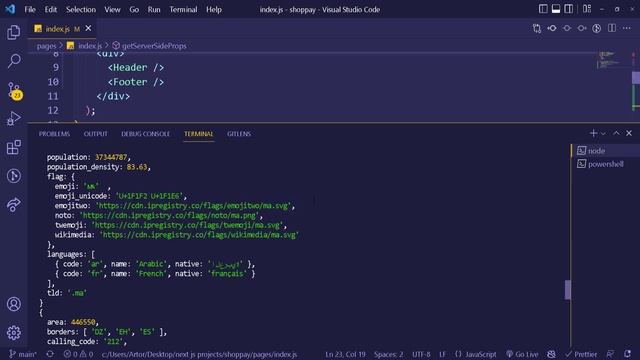
Task: Click the split editor icon
Action: coord(612,29)
